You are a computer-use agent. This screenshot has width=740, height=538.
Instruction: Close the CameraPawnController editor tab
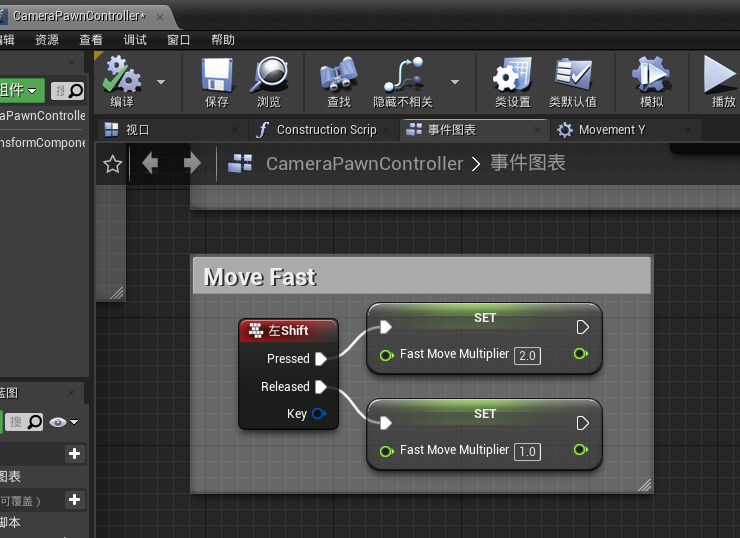(160, 17)
